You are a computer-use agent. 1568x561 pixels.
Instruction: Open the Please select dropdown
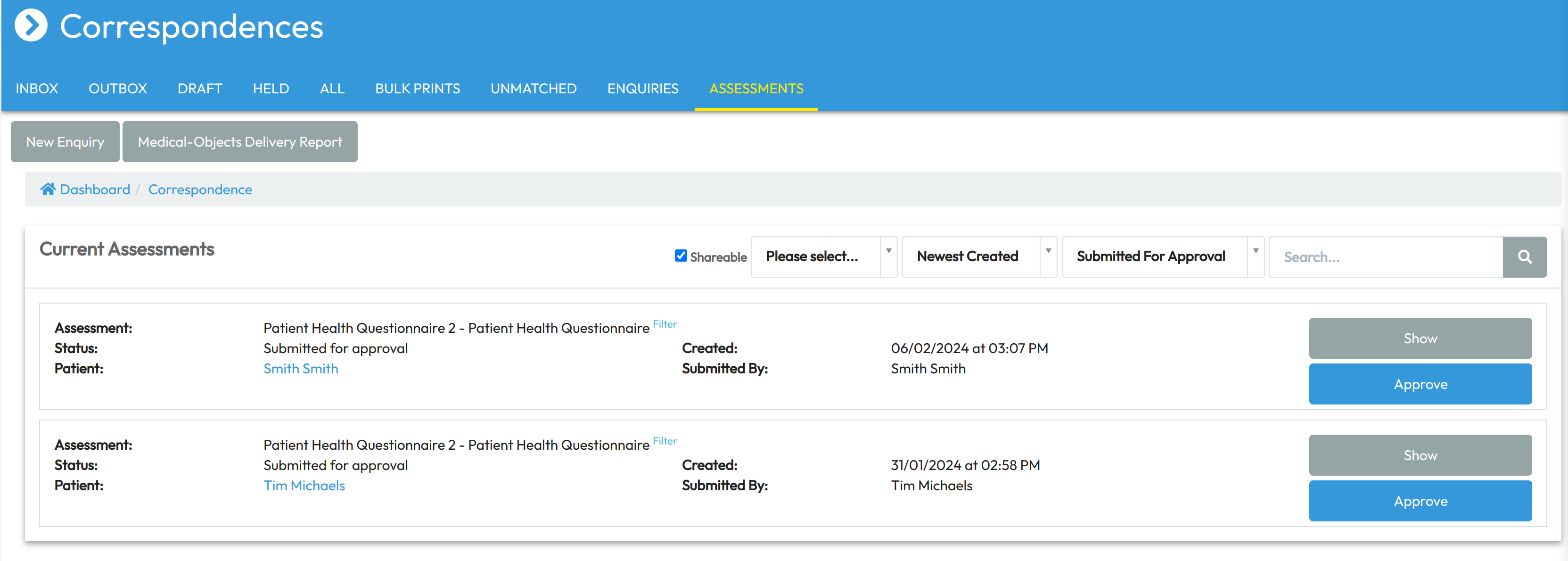tap(823, 257)
